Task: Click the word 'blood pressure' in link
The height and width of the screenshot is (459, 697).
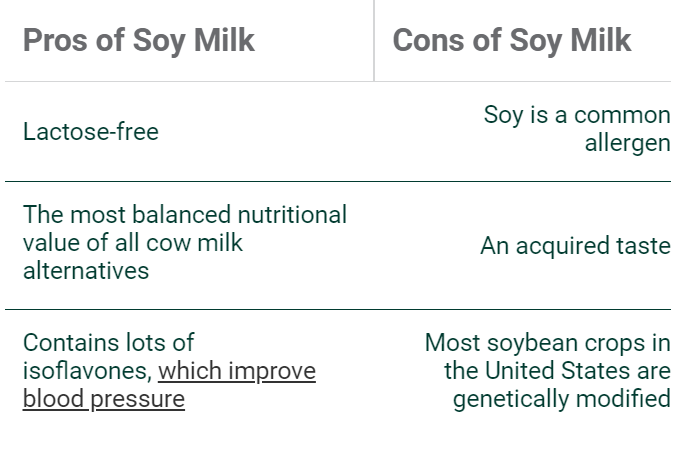Action: [x=104, y=399]
